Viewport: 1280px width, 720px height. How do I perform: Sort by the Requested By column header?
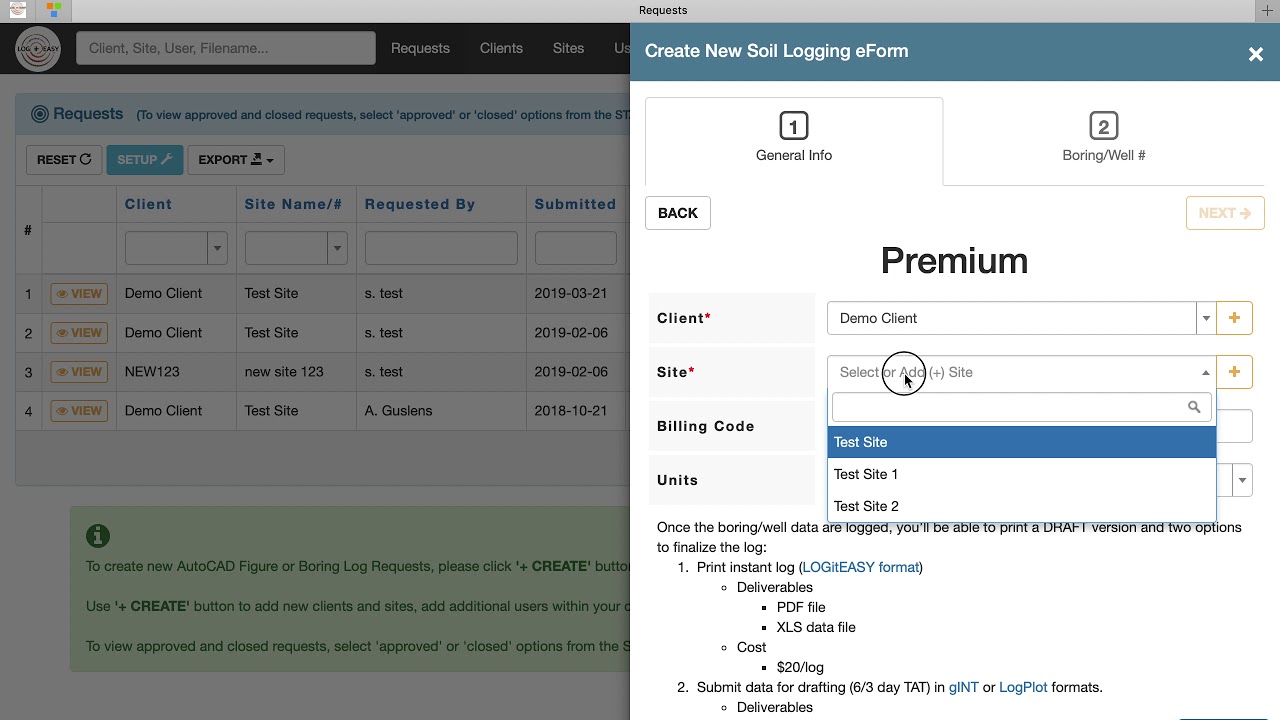point(420,204)
